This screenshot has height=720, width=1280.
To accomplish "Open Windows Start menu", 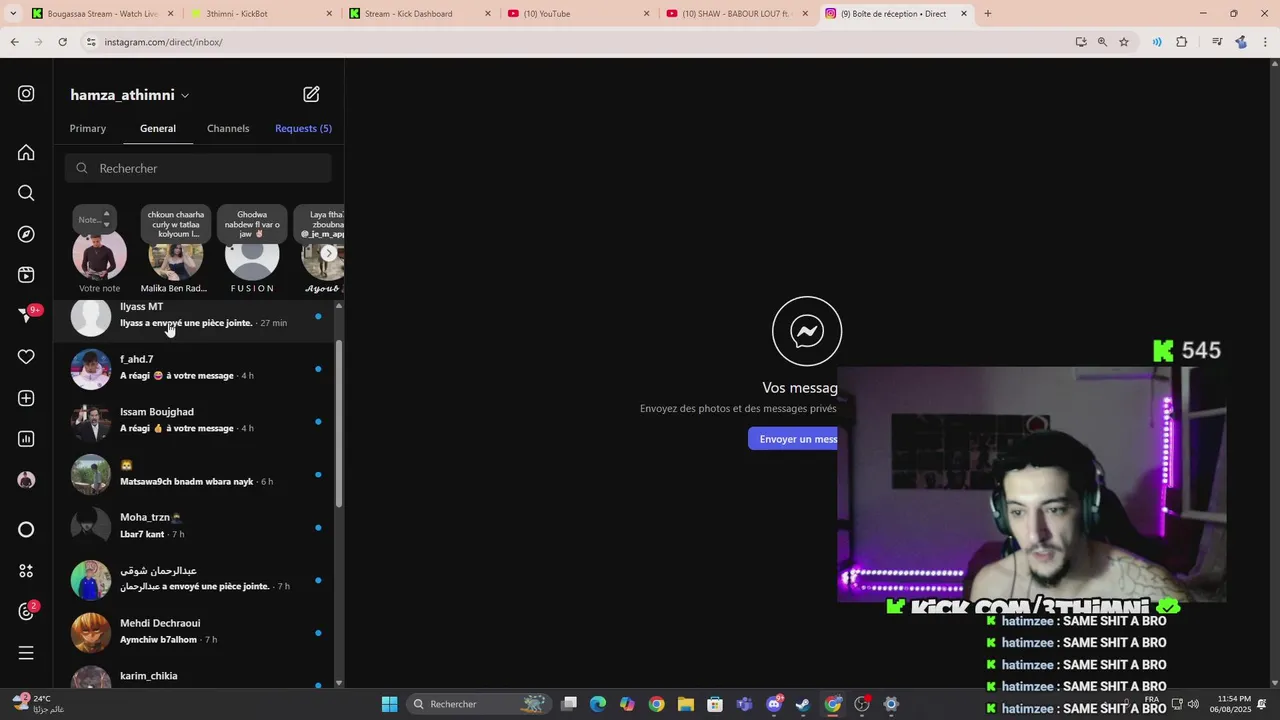I will coord(389,704).
